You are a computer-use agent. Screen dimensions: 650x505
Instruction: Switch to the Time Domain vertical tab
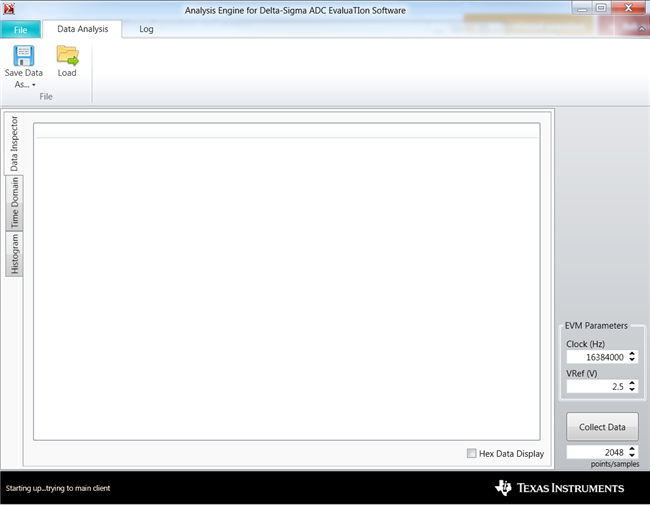pyautogui.click(x=15, y=203)
